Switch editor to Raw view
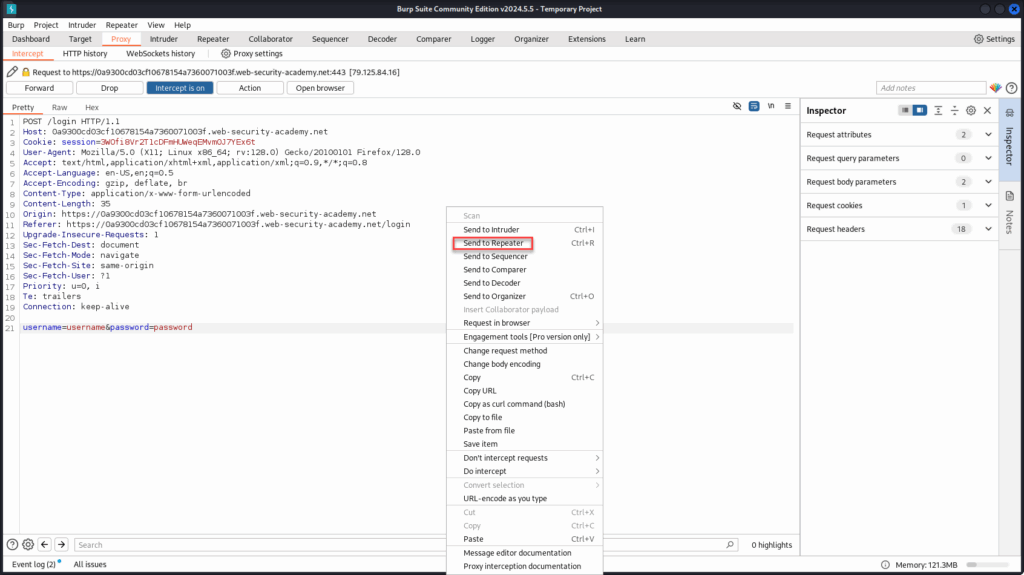The width and height of the screenshot is (1024, 575). pyautogui.click(x=59, y=107)
